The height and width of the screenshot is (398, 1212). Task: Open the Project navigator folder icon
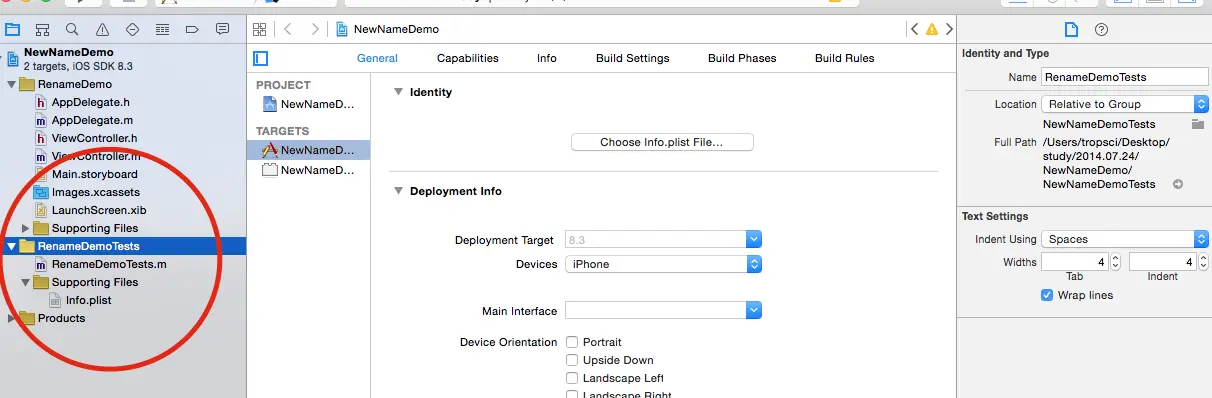tap(13, 29)
